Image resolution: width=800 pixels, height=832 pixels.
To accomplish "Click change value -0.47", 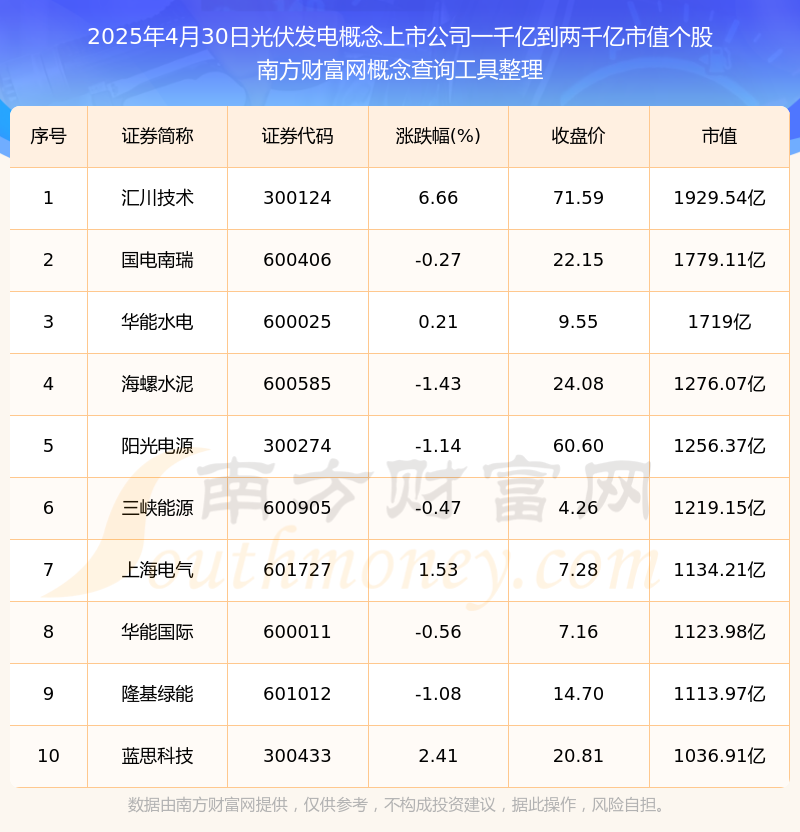I will coord(438,508).
